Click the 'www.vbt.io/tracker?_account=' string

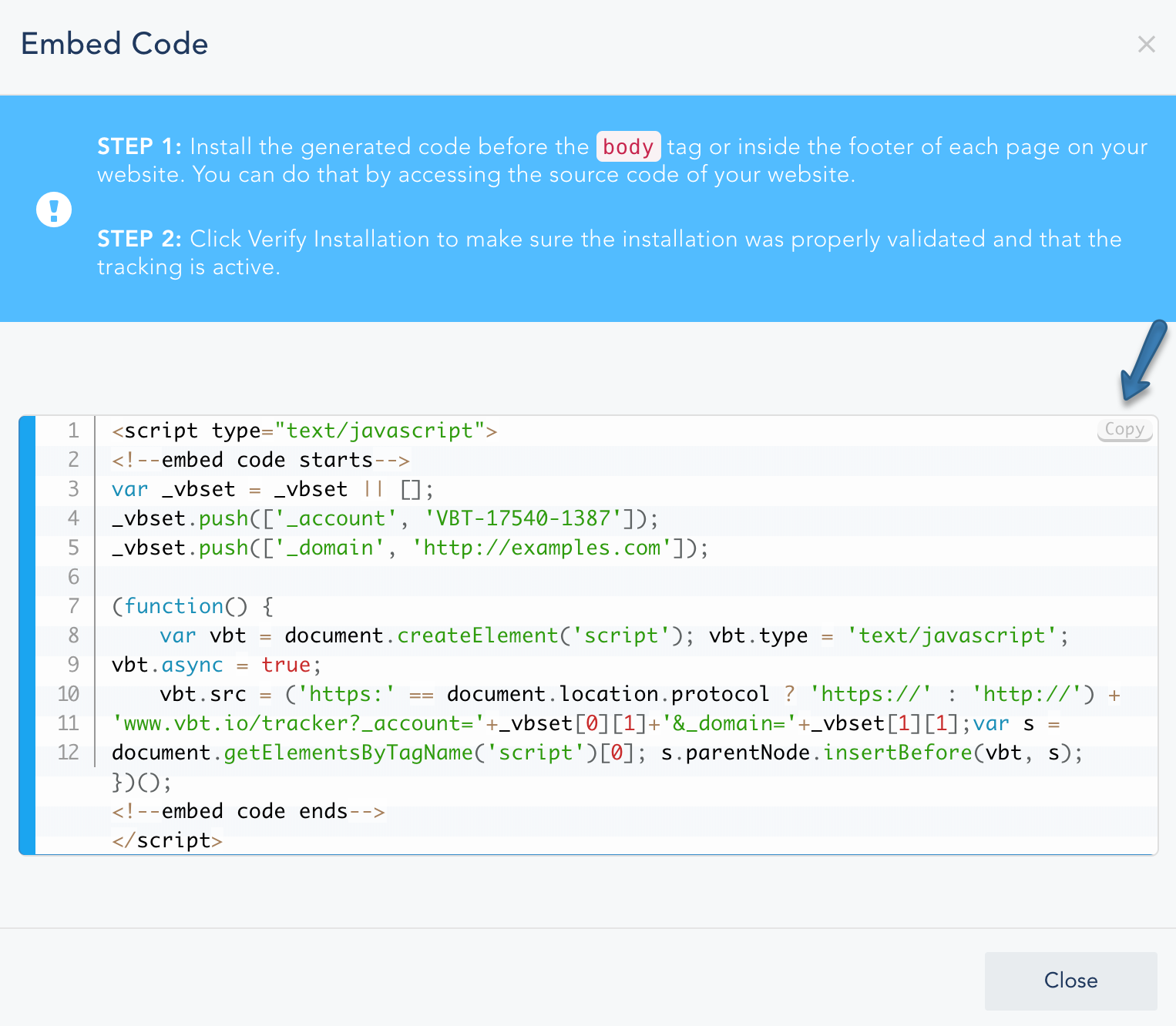[x=297, y=723]
